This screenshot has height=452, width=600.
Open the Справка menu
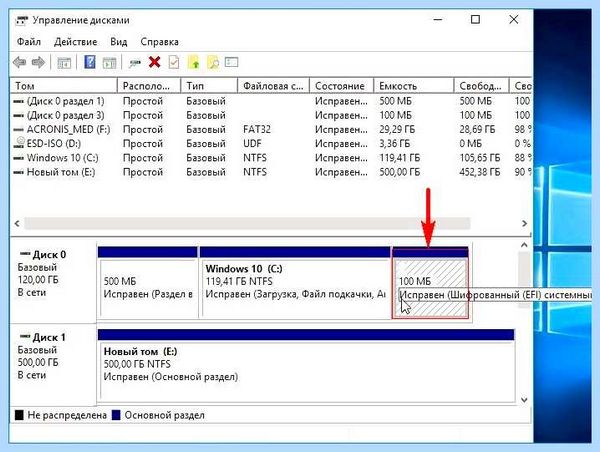pos(160,42)
